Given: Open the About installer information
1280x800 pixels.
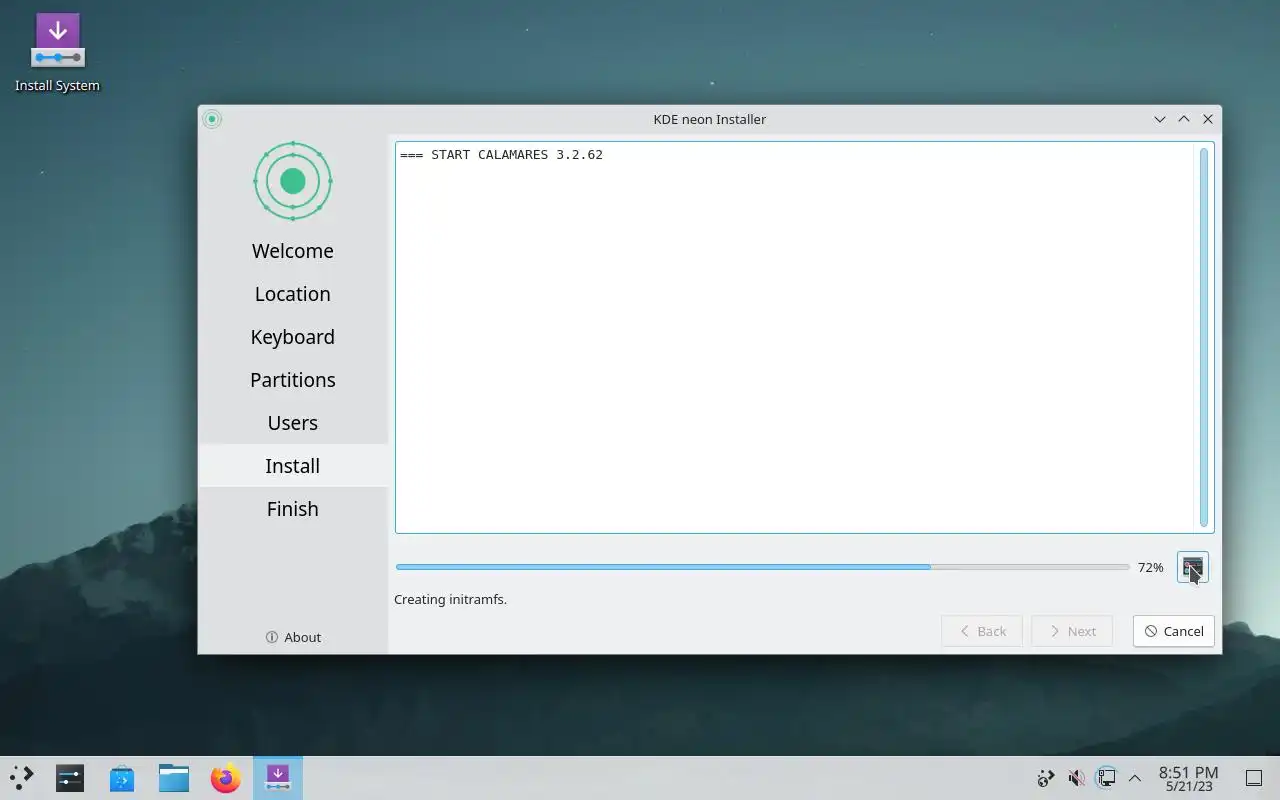Looking at the screenshot, I should tap(293, 637).
